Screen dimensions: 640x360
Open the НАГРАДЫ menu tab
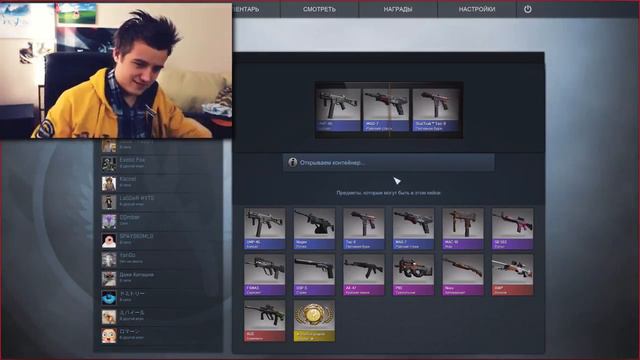click(398, 9)
